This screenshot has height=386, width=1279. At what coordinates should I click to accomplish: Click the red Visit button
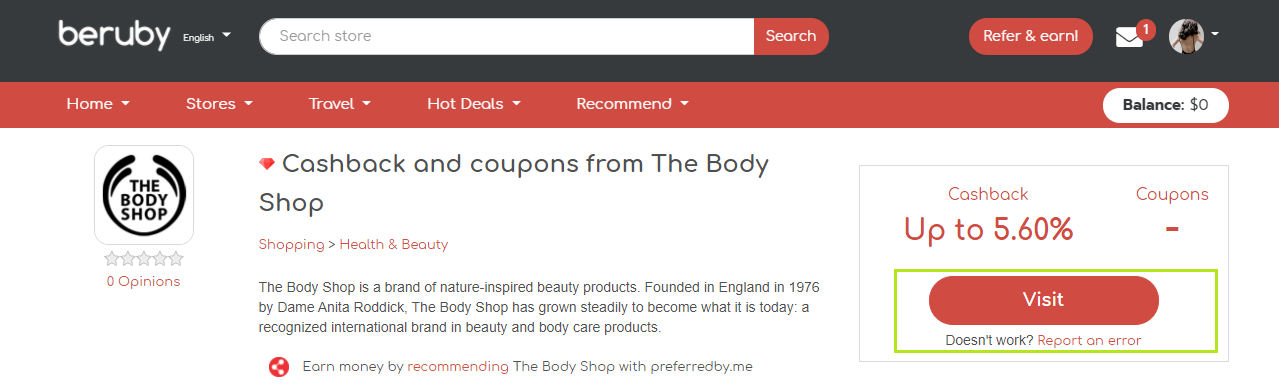coord(1043,300)
